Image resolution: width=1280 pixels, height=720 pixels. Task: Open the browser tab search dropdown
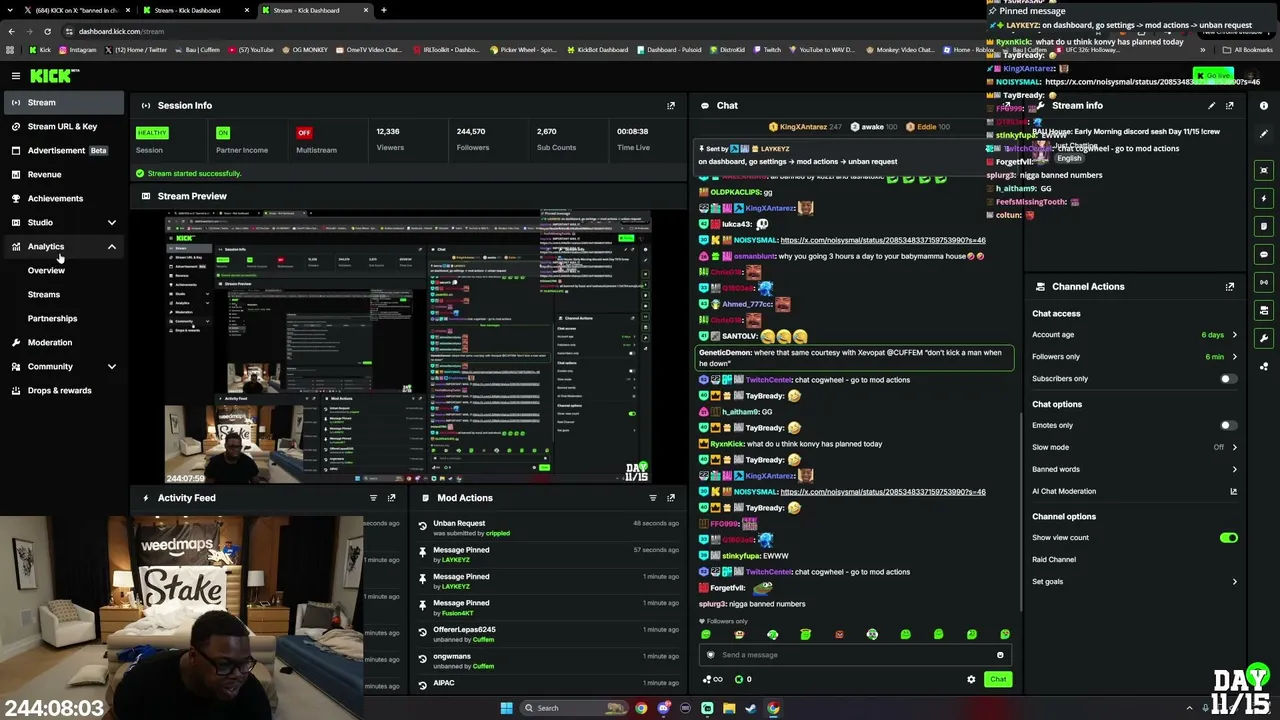point(12,10)
